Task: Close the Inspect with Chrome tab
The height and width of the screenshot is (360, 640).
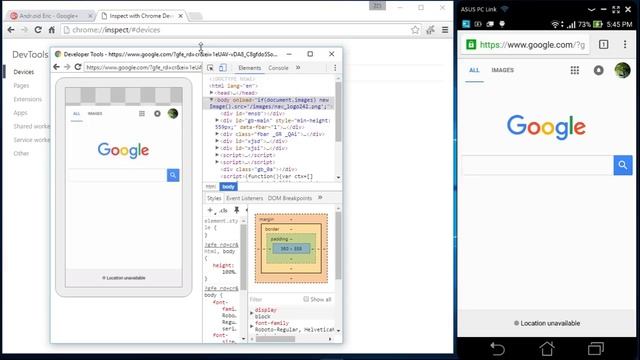Action: point(180,16)
